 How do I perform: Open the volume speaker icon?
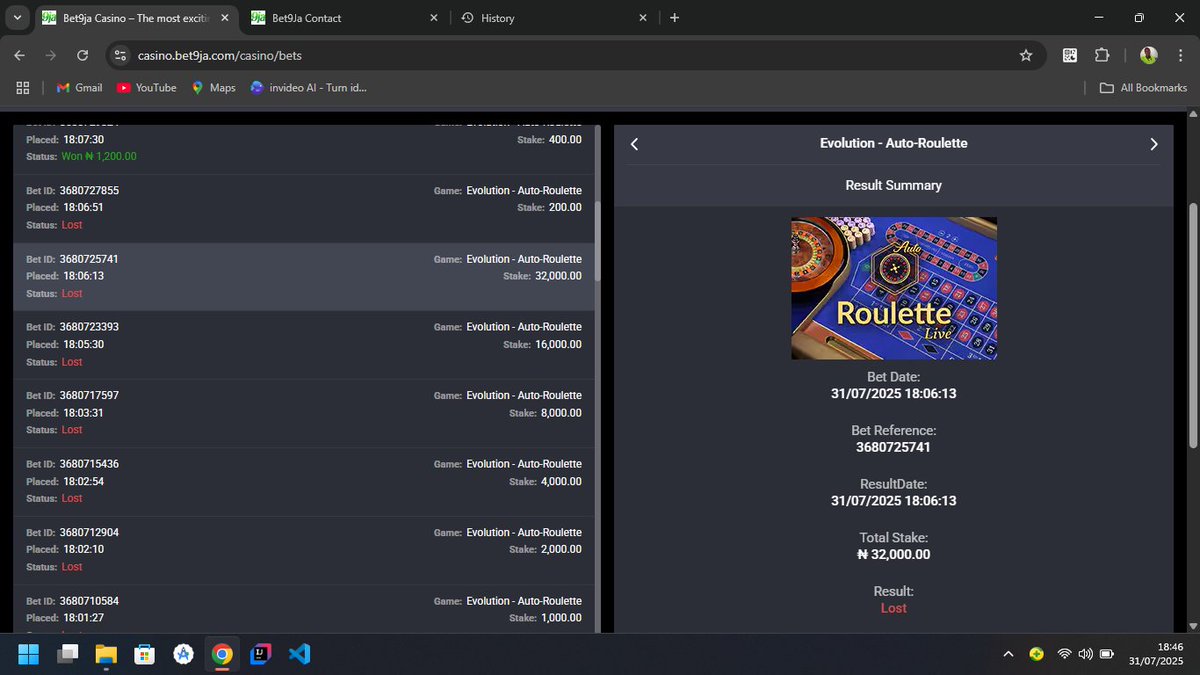[1085, 654]
